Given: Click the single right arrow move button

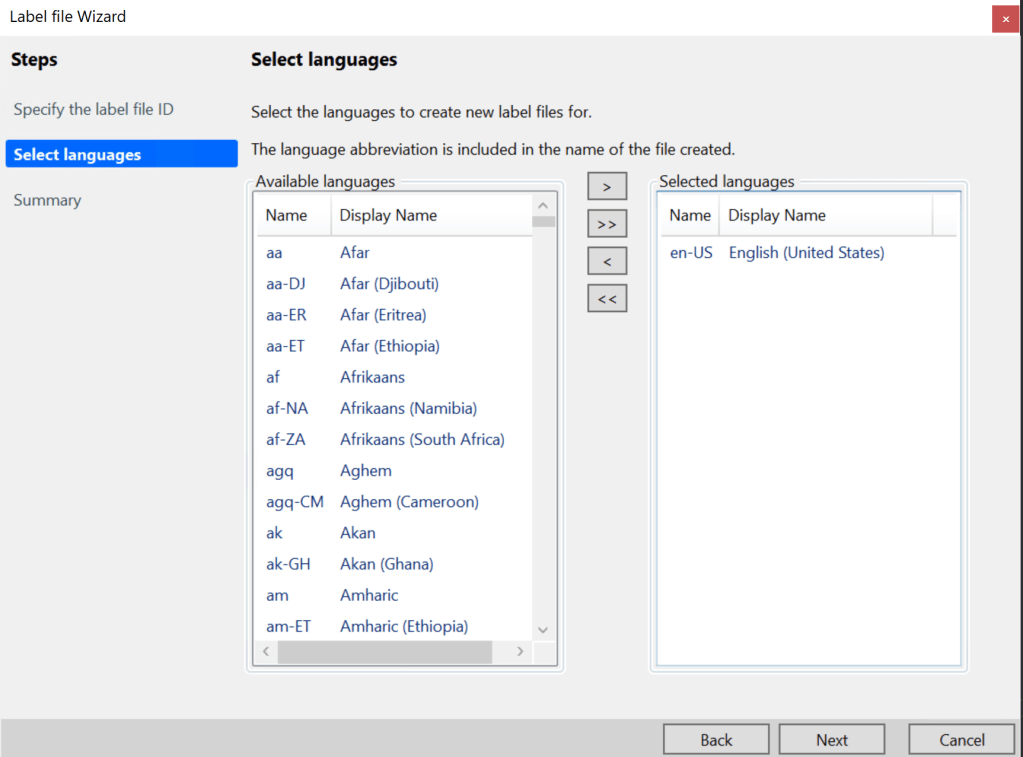Looking at the screenshot, I should pyautogui.click(x=607, y=187).
